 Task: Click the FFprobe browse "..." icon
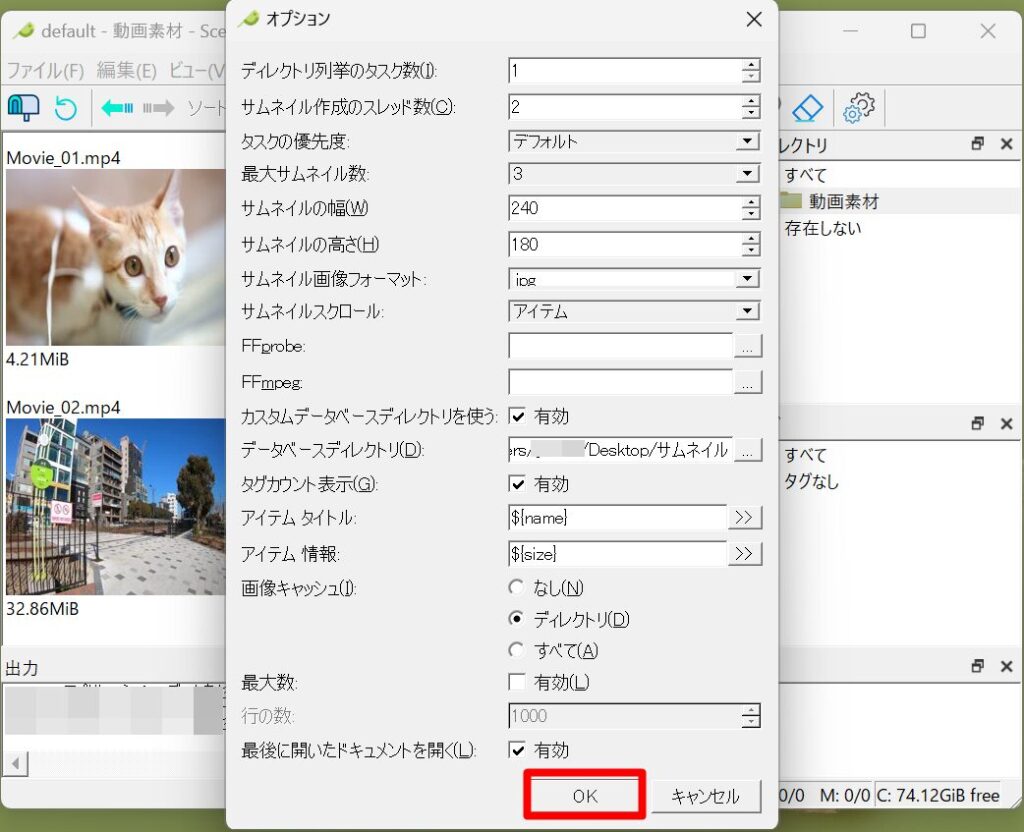[x=747, y=345]
